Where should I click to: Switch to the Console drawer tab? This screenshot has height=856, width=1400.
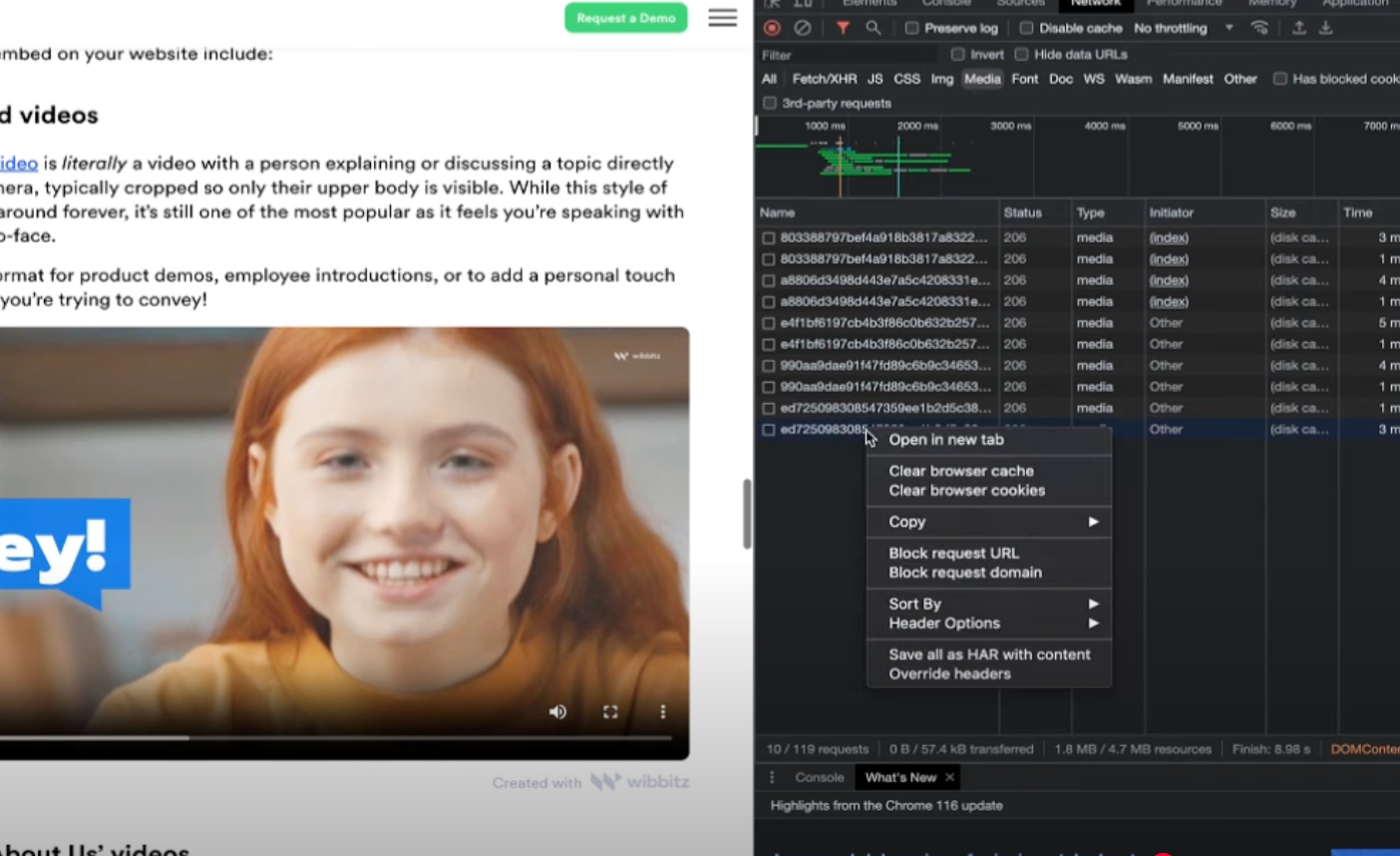coord(820,777)
